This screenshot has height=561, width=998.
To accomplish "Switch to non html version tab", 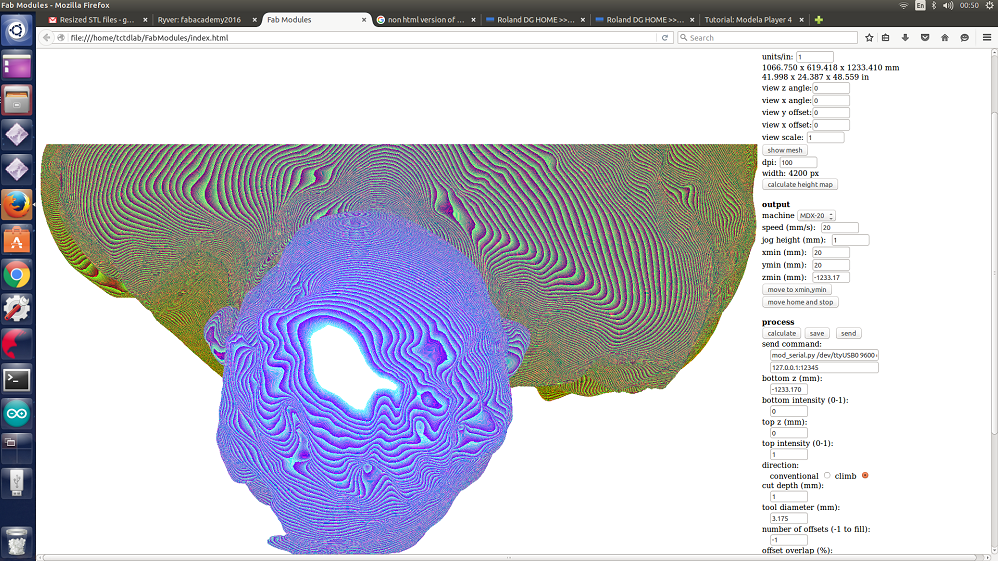I will (426, 20).
